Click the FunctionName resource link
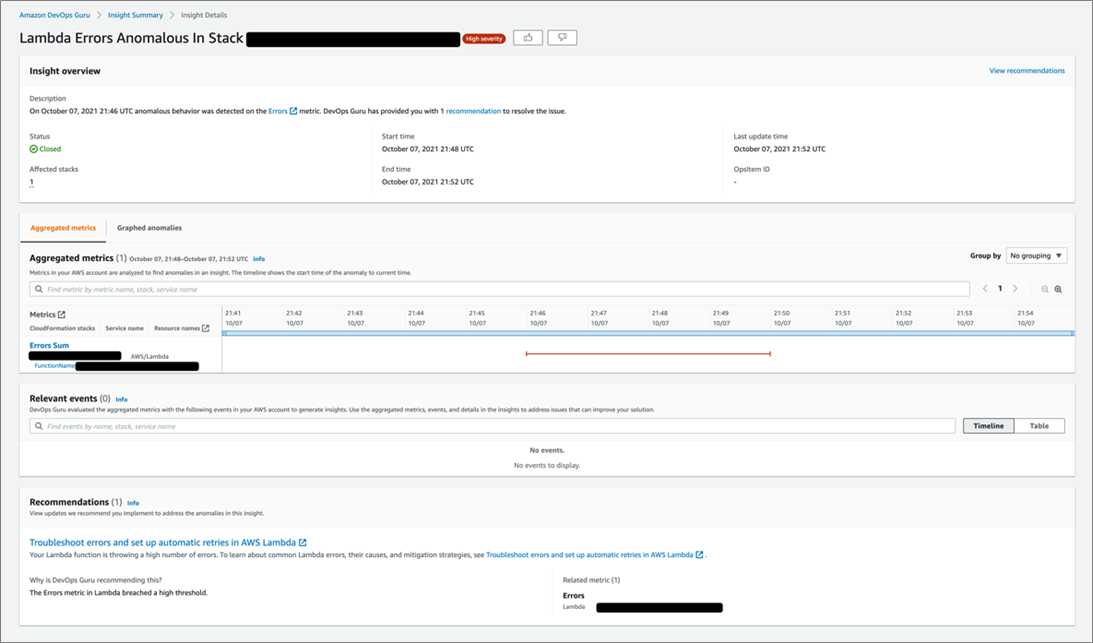 [x=54, y=365]
